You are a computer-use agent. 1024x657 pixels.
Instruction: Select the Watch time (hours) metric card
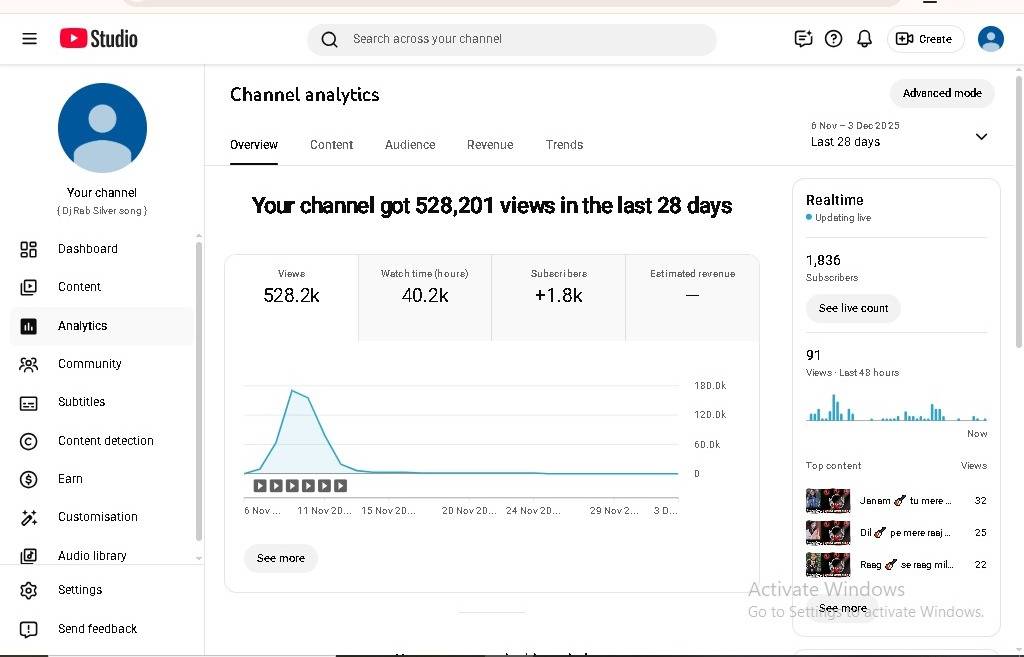point(424,287)
